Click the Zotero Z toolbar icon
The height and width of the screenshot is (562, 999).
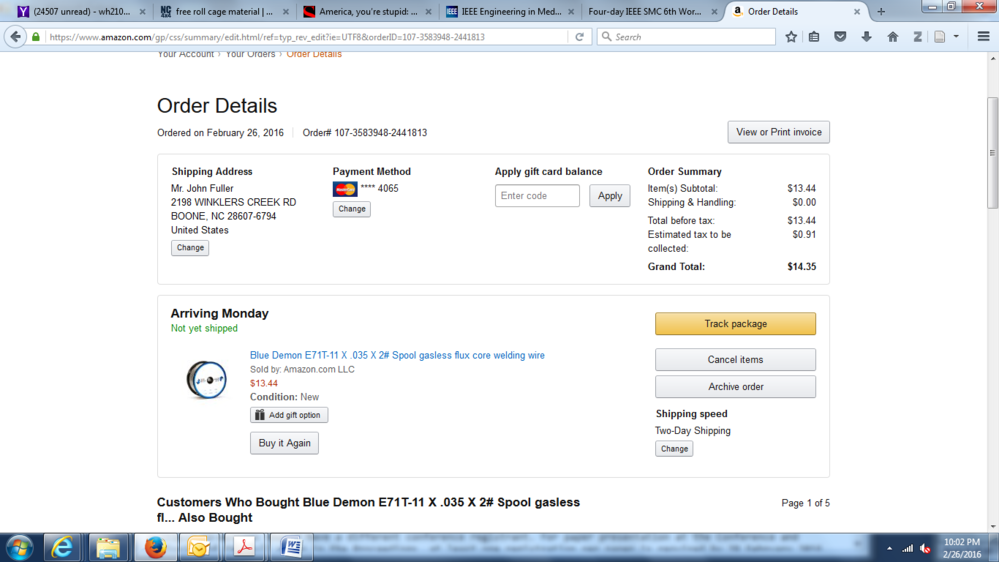917,37
